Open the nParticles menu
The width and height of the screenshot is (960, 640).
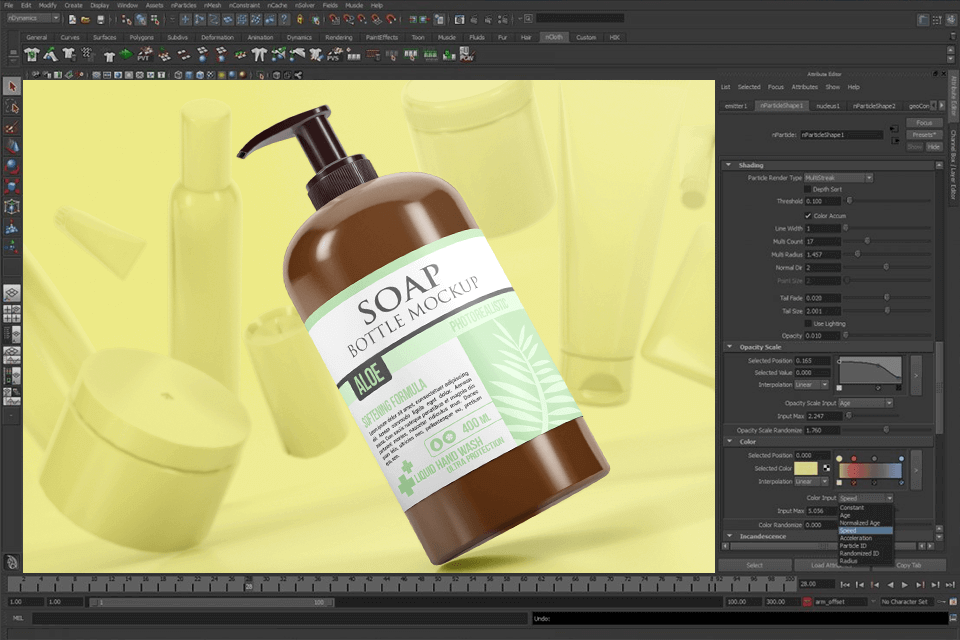pyautogui.click(x=183, y=5)
